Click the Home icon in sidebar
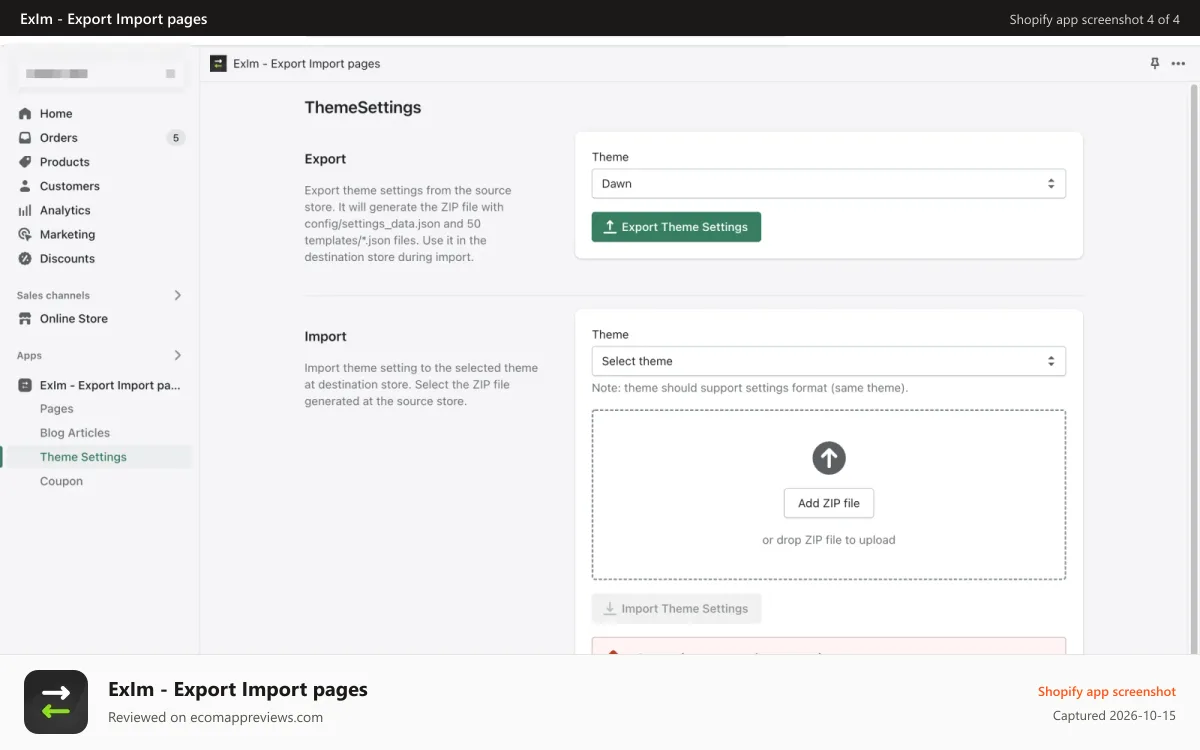 [25, 114]
